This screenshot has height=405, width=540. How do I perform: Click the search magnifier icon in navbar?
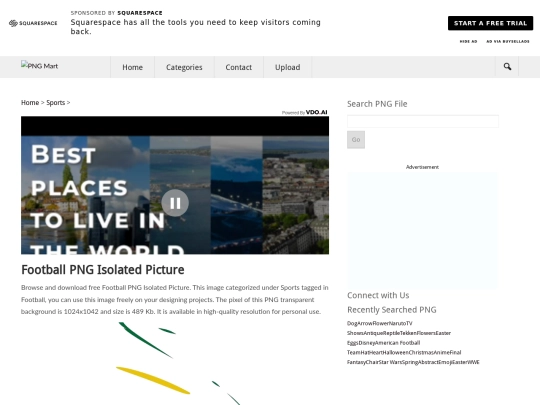coord(507,66)
